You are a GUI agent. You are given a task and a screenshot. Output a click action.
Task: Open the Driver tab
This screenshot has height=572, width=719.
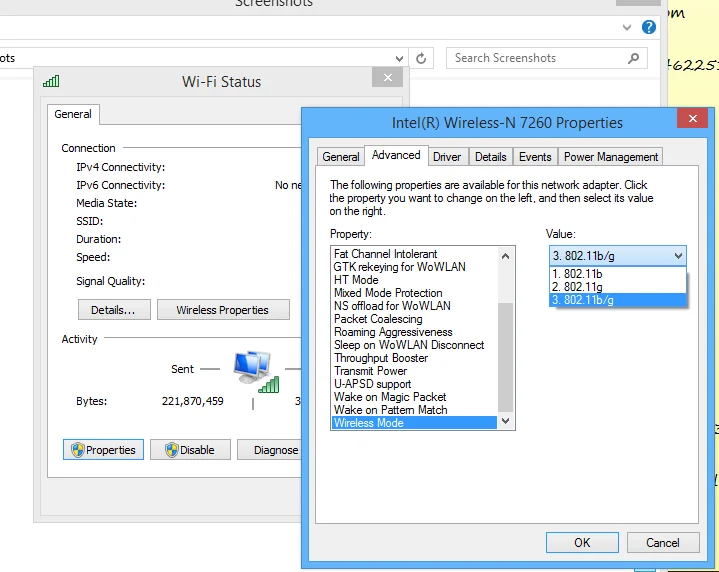[447, 157]
